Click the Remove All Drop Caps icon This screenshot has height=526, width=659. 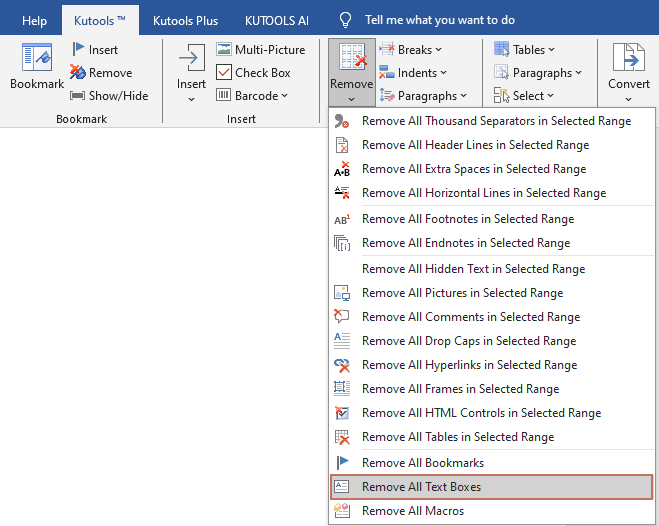(342, 341)
